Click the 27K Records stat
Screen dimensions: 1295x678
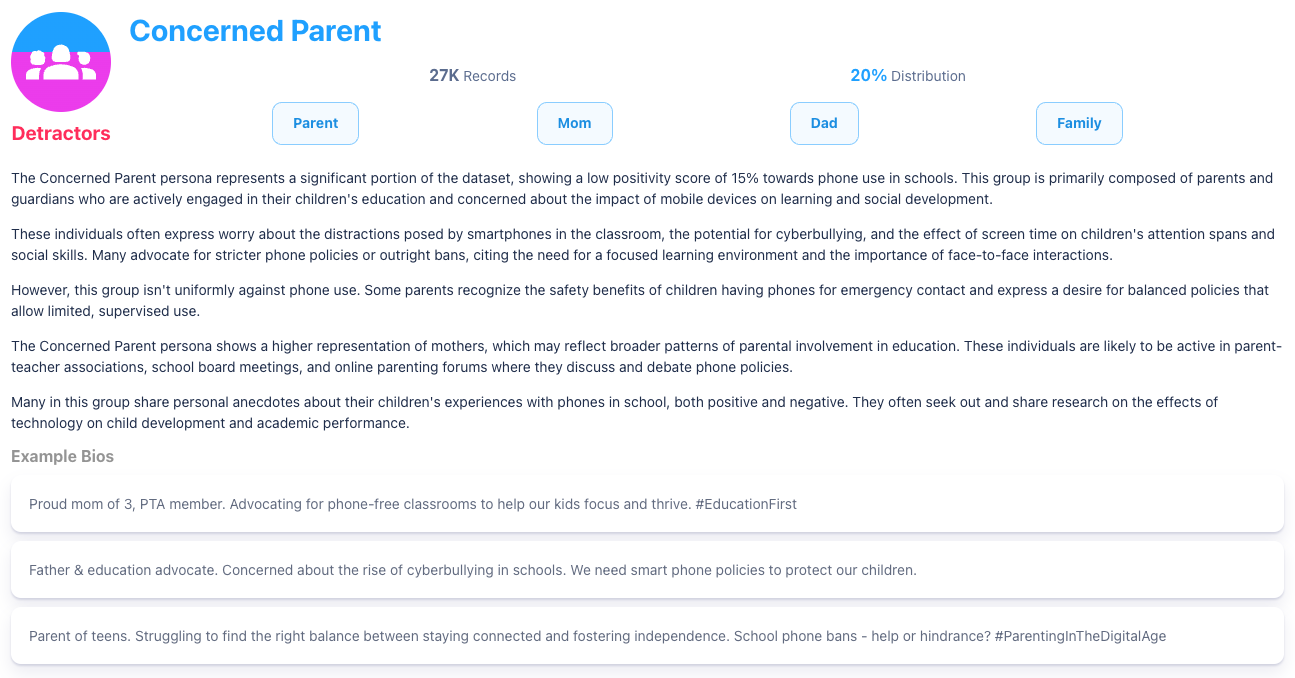472,76
